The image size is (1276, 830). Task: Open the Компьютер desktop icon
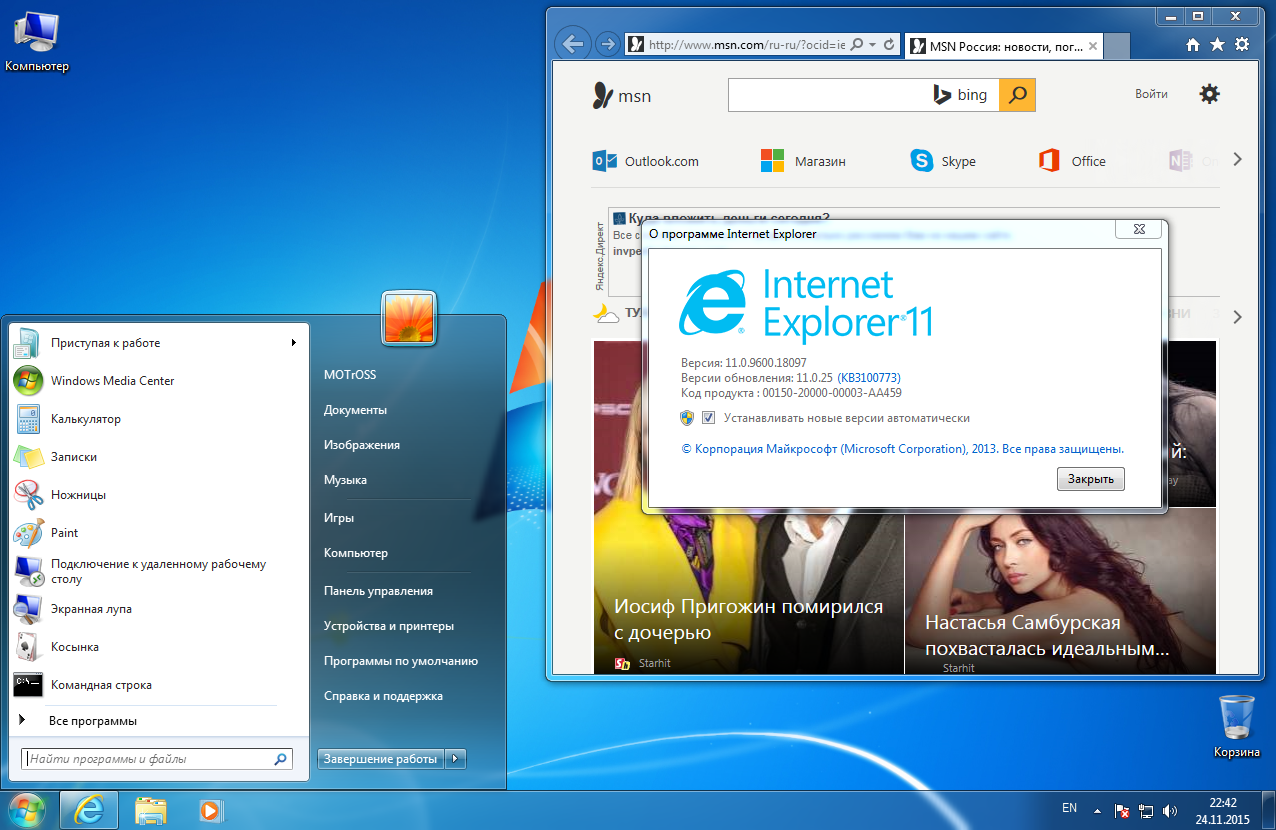[37, 41]
